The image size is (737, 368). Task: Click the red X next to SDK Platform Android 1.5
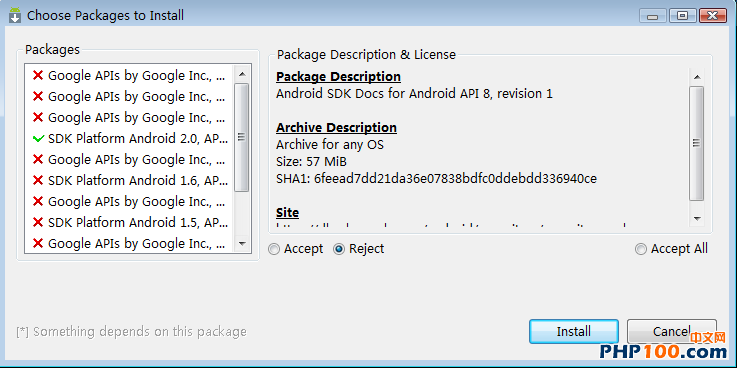38,222
